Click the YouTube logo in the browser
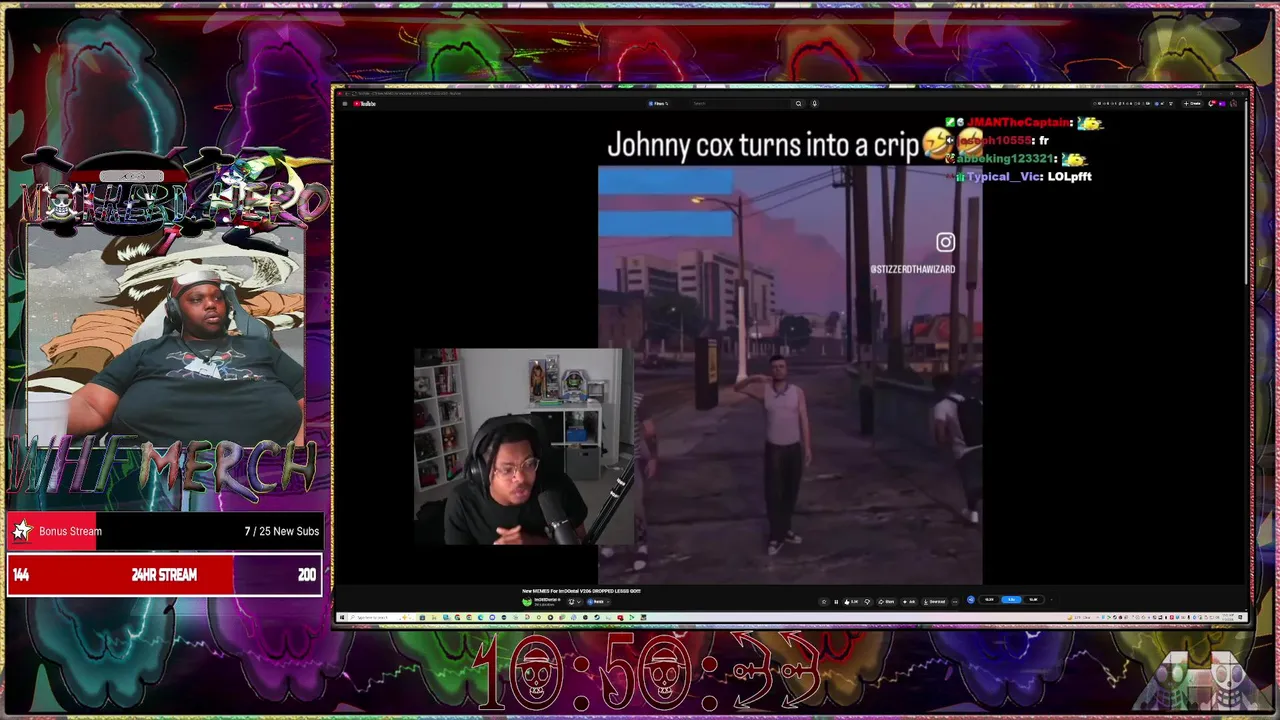The image size is (1280, 720). pos(367,103)
